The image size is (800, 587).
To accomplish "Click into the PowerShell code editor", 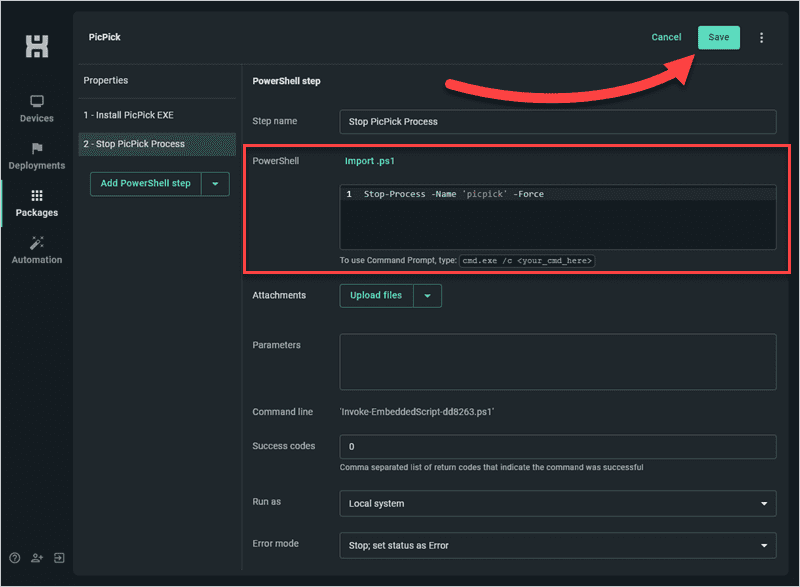I will 558,217.
